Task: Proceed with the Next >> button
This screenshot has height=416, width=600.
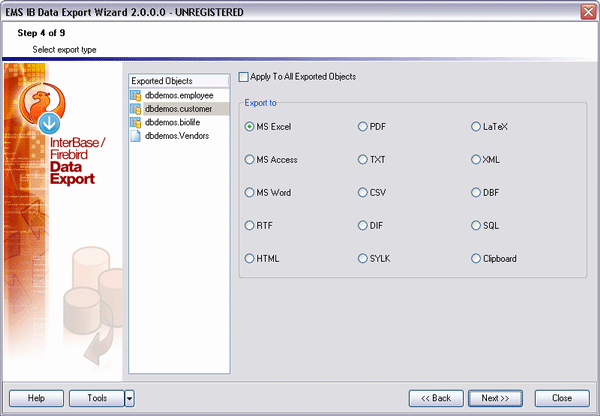Action: (x=496, y=398)
